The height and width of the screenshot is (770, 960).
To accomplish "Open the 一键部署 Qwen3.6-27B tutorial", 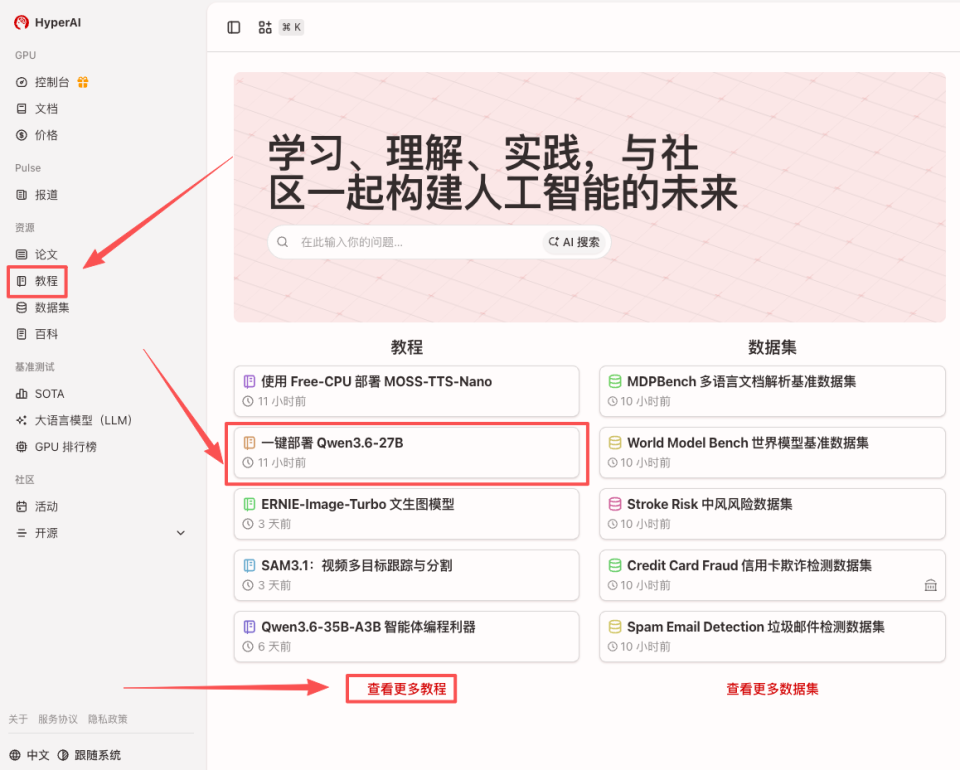I will [406, 453].
